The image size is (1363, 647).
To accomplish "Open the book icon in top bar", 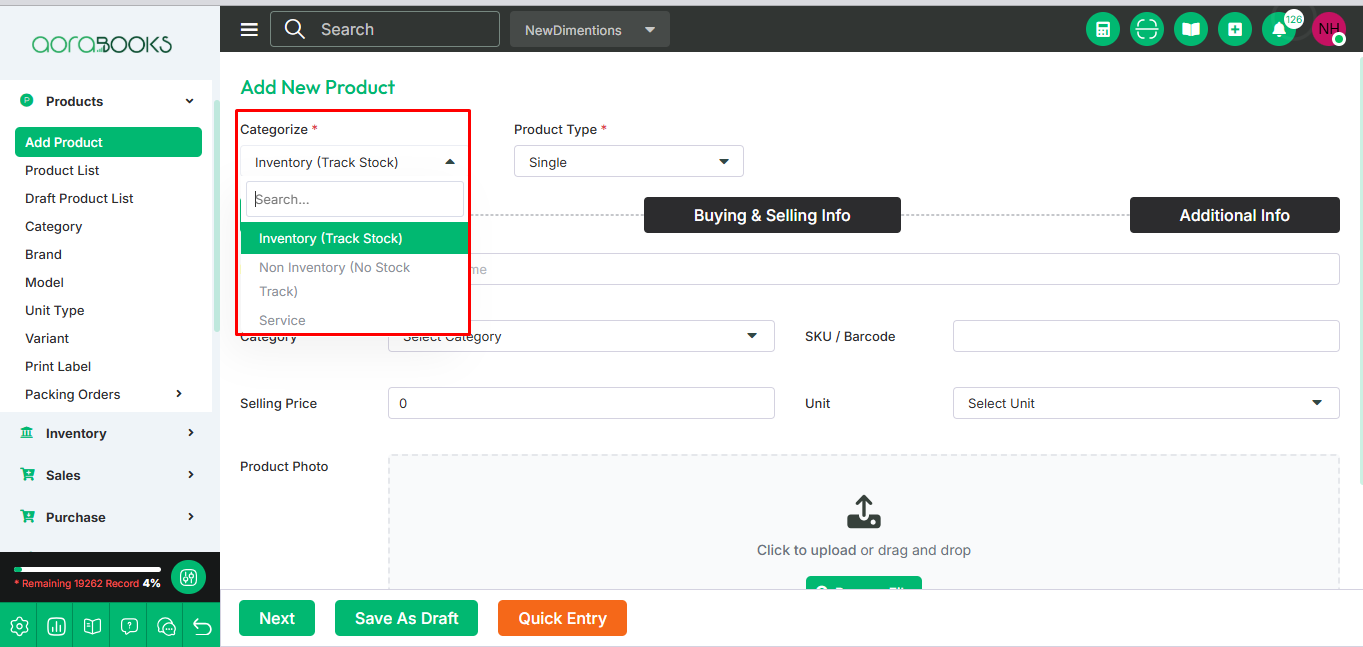I will point(1191,30).
